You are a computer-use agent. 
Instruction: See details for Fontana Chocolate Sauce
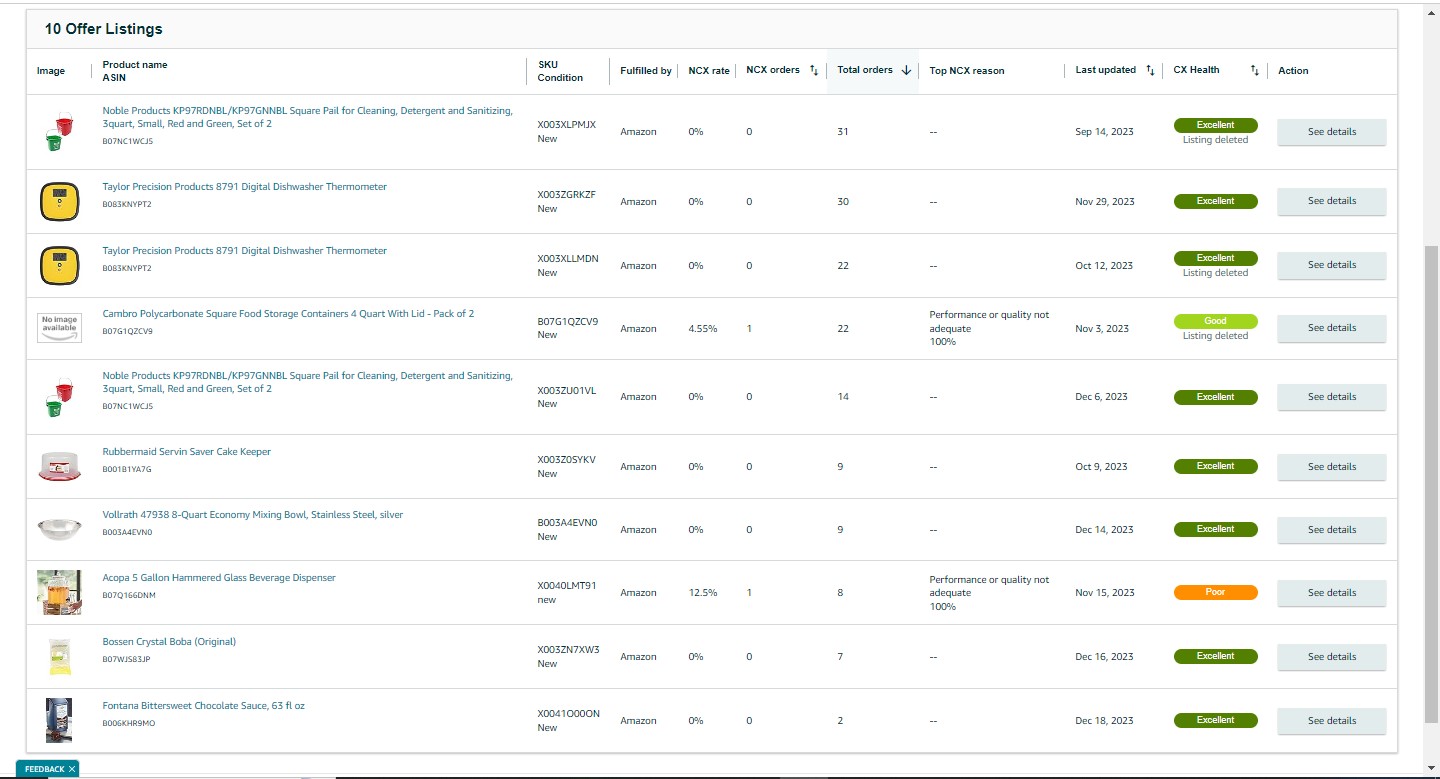pos(1332,721)
